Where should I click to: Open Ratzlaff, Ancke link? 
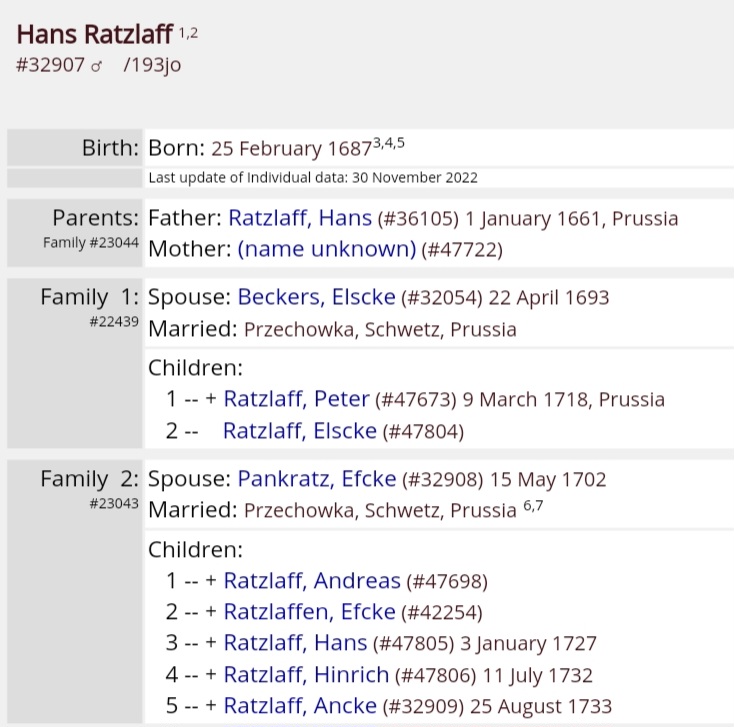pyautogui.click(x=301, y=707)
